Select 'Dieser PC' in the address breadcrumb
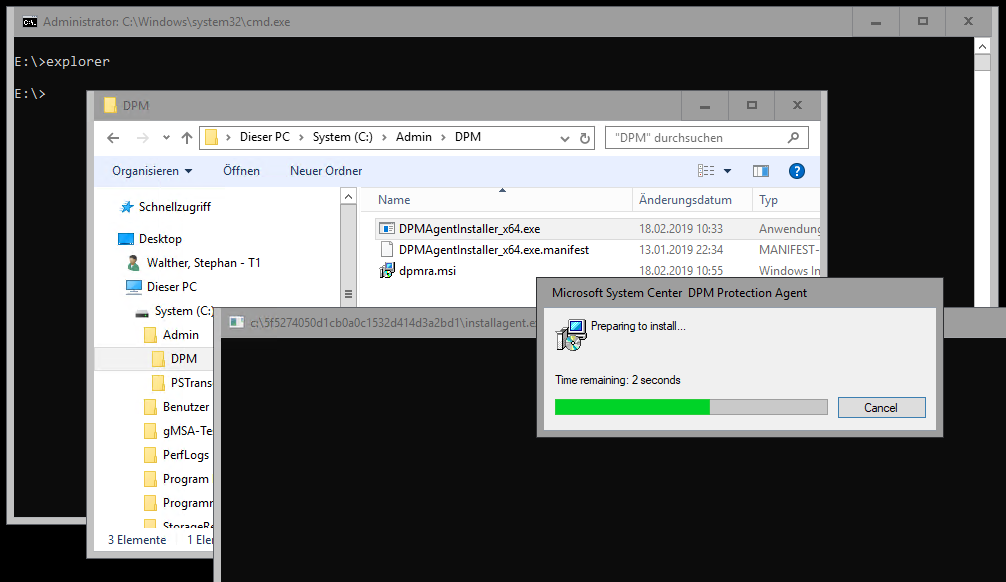 click(264, 137)
